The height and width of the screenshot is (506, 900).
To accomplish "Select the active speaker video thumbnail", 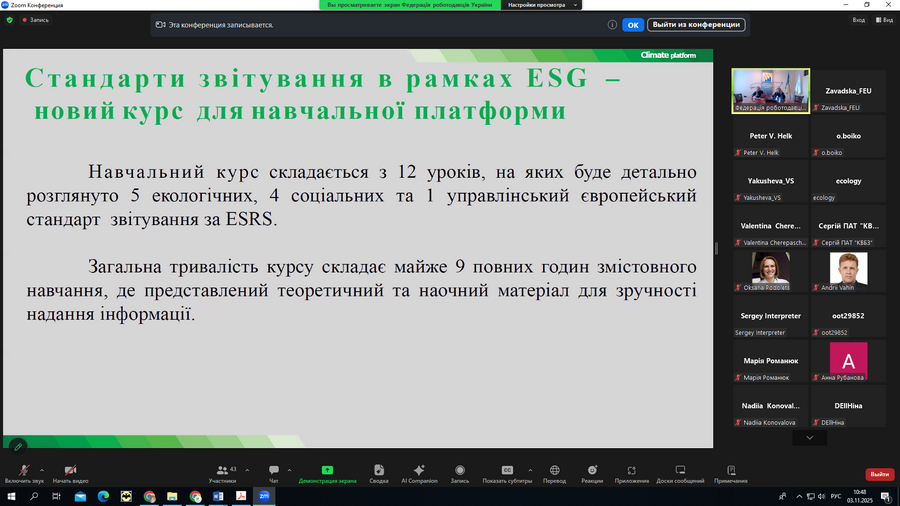I will [x=771, y=90].
